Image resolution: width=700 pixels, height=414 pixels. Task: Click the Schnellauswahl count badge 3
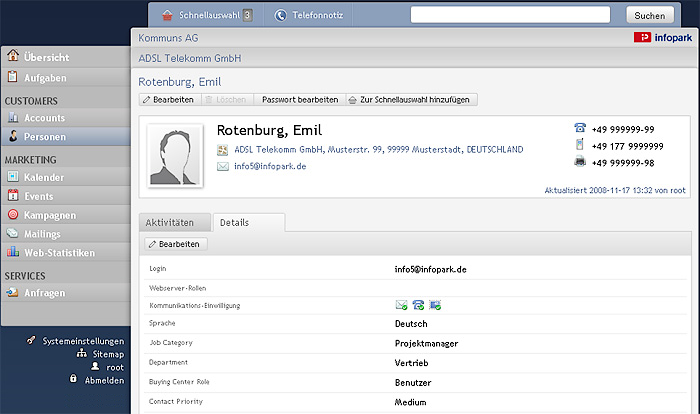[247, 15]
